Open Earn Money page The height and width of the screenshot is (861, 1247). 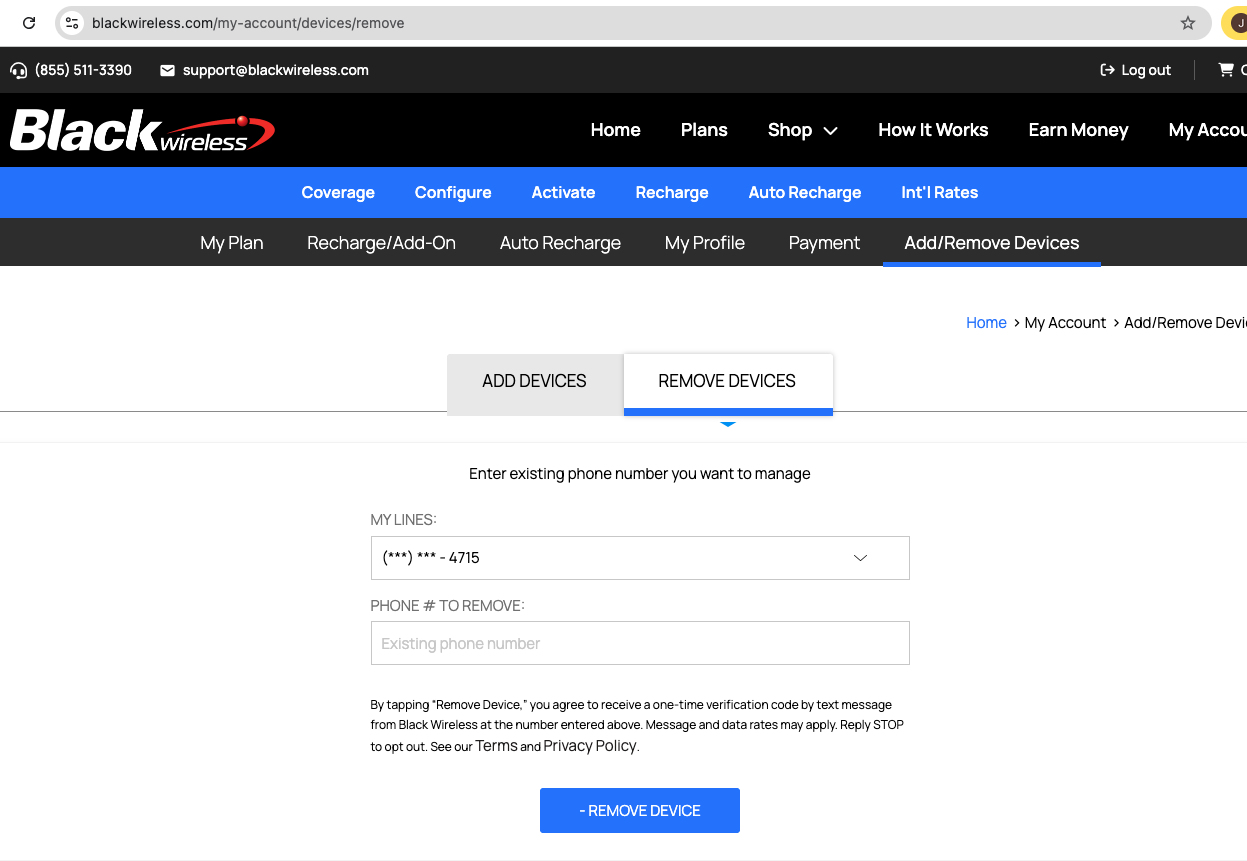(1078, 130)
